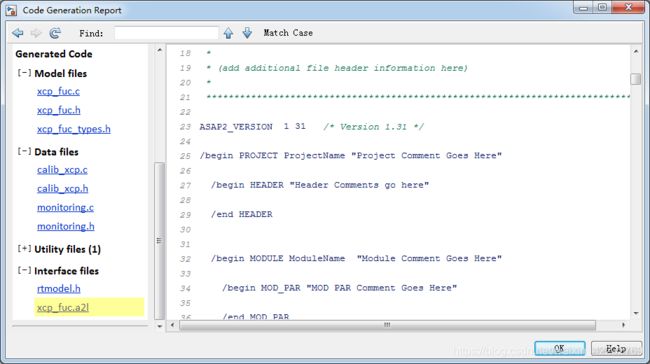Viewport: 650px width, 364px height.
Task: Minimize the Code Generation Report window
Action: [584, 8]
